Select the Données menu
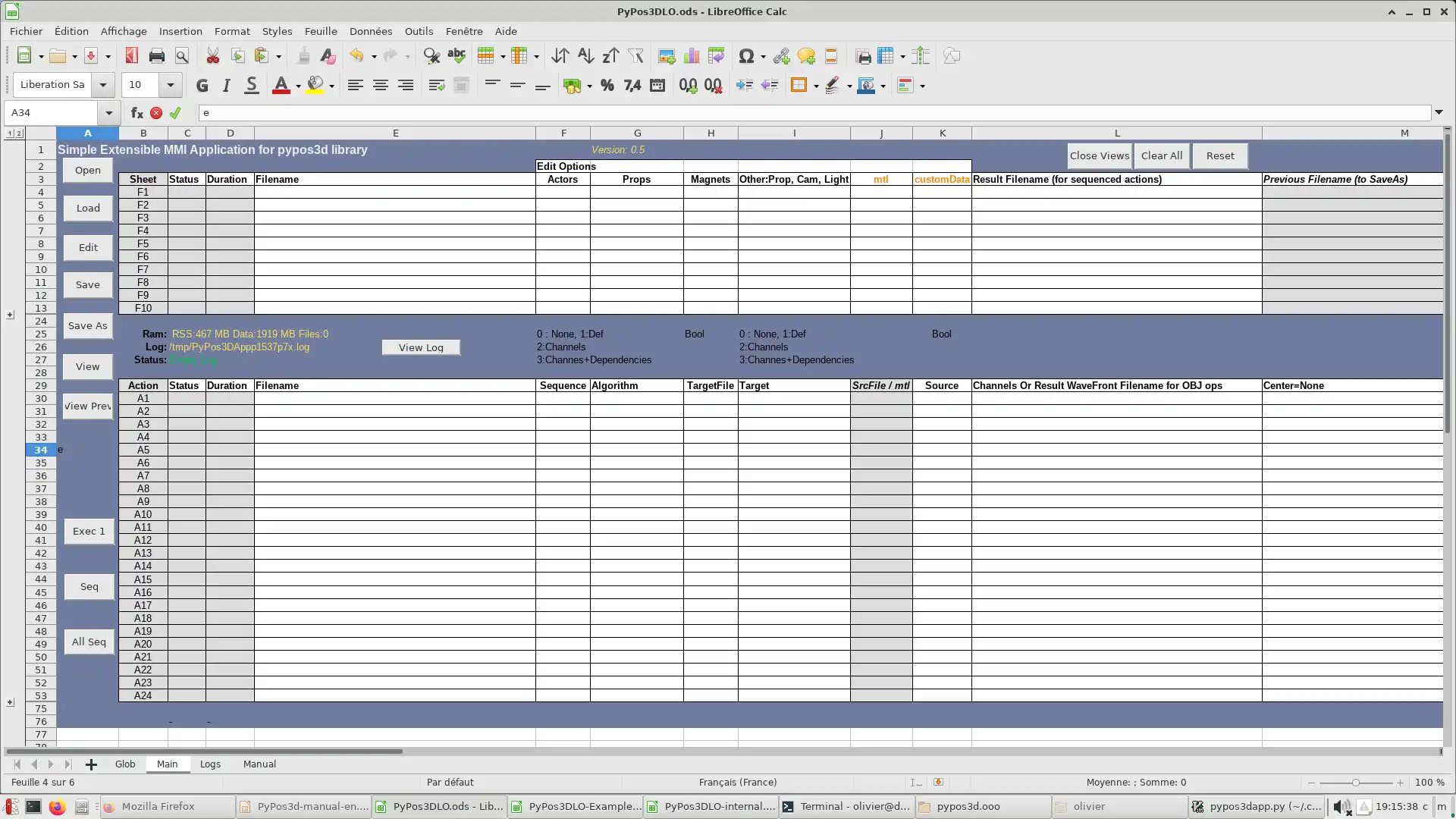 [x=370, y=31]
